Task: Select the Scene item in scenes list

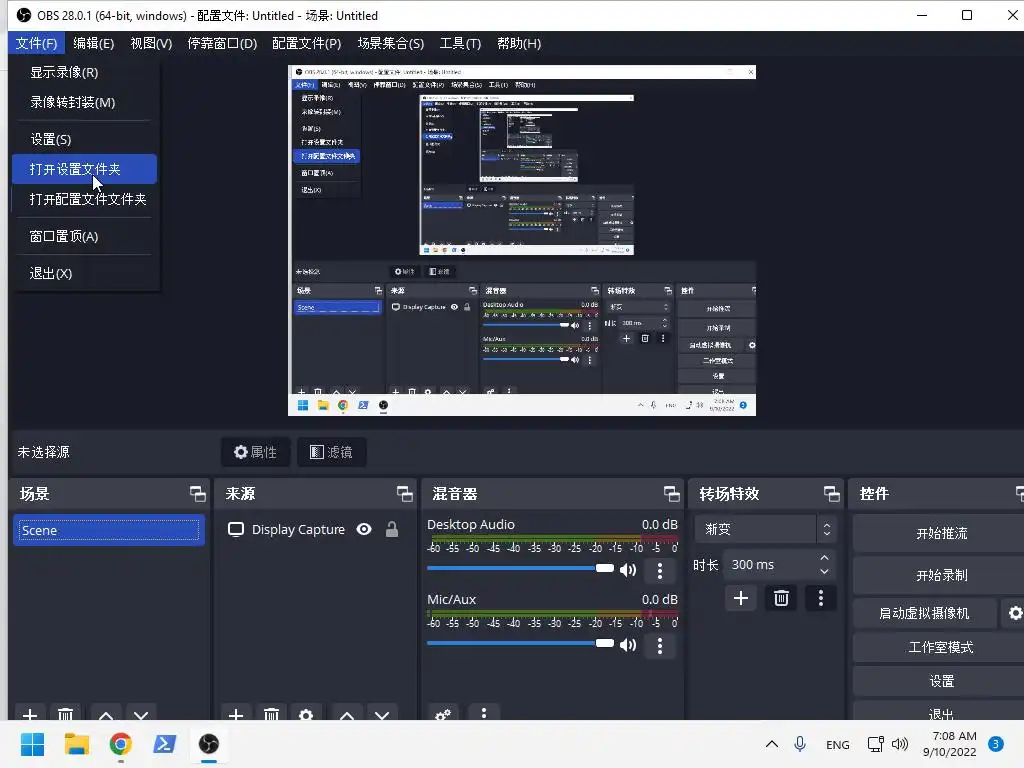Action: (109, 530)
